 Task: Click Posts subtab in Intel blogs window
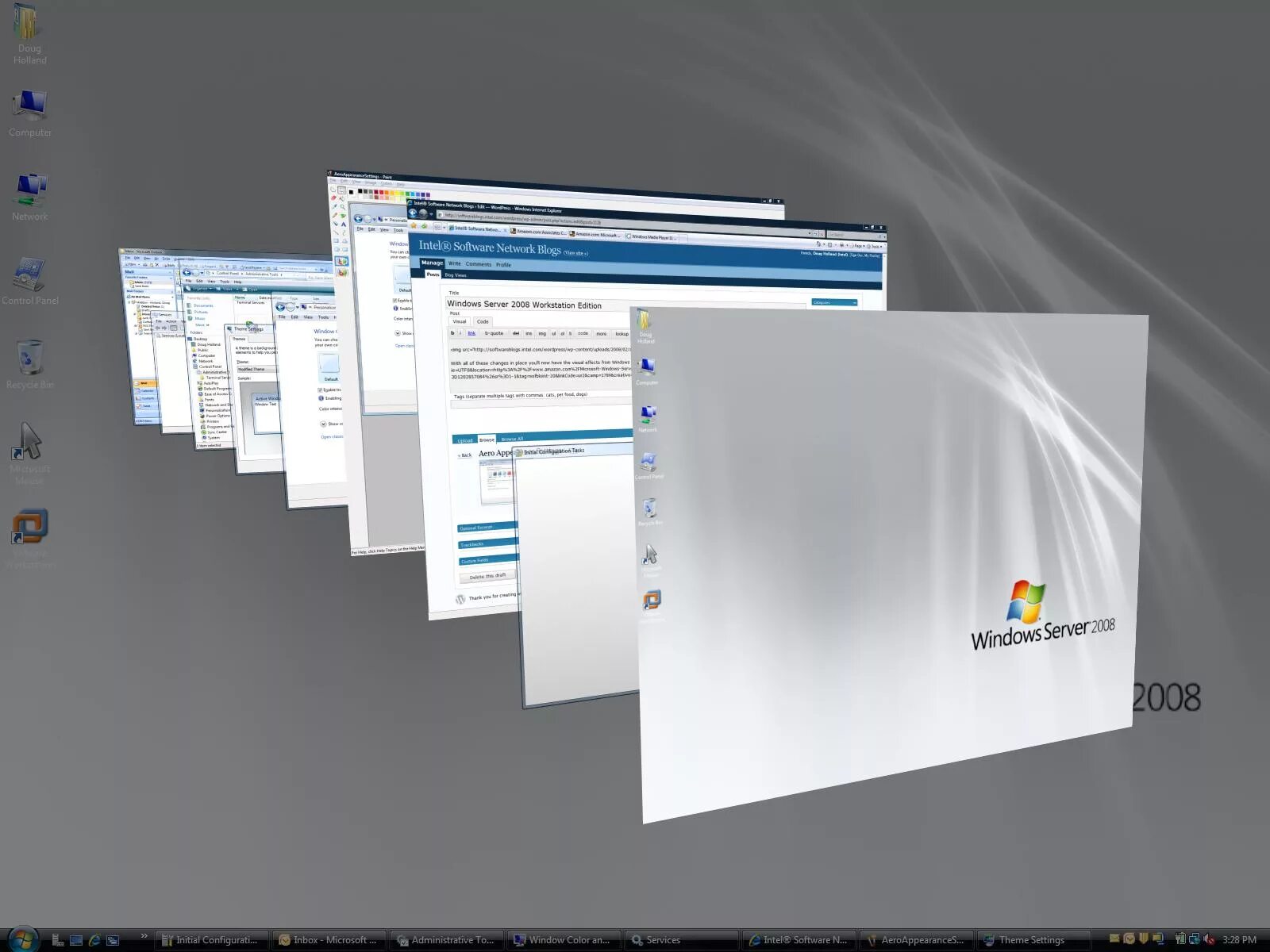point(433,274)
